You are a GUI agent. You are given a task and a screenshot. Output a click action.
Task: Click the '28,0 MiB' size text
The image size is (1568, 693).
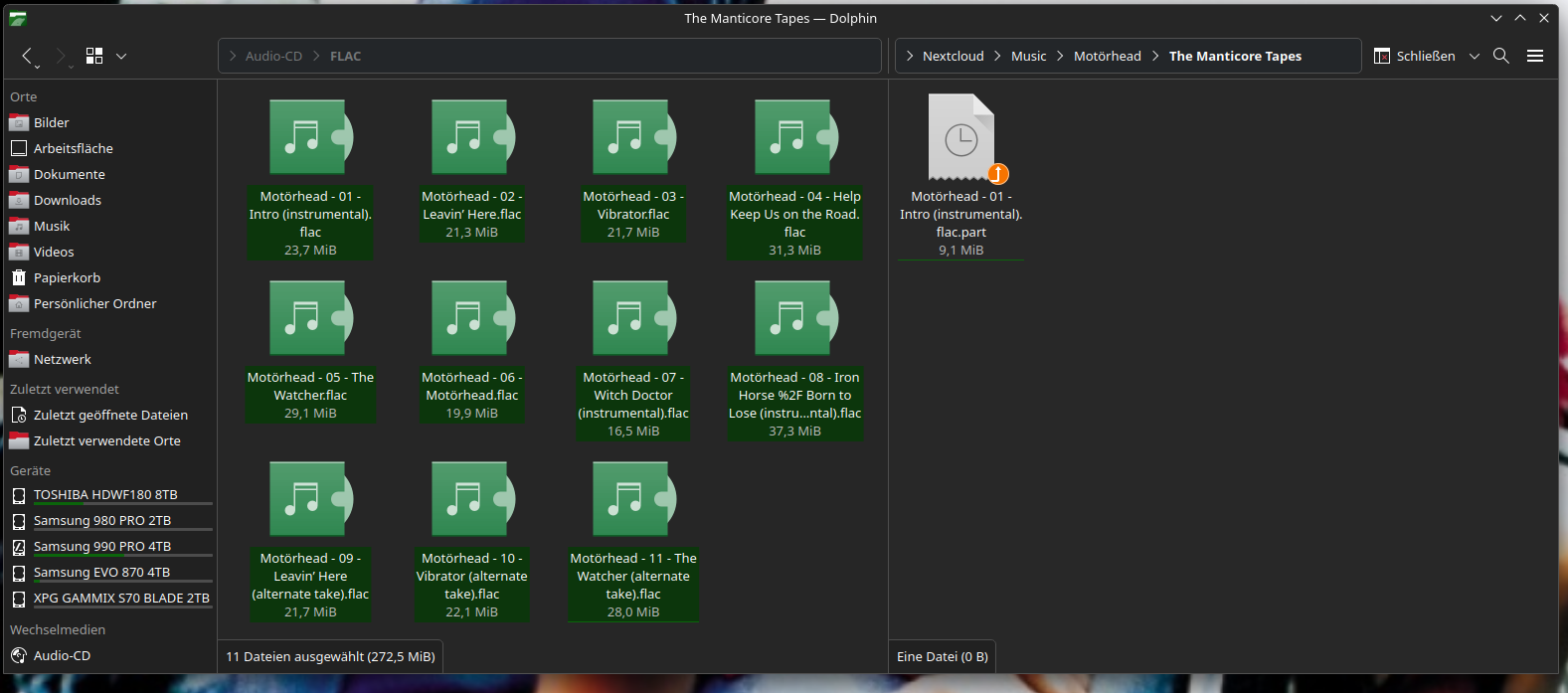[633, 611]
